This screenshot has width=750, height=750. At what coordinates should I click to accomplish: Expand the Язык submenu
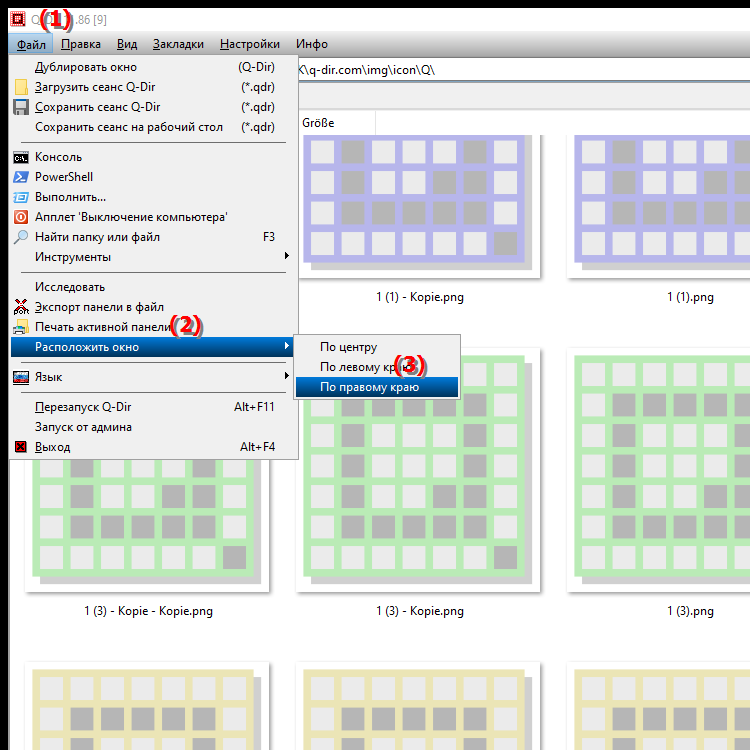click(153, 377)
